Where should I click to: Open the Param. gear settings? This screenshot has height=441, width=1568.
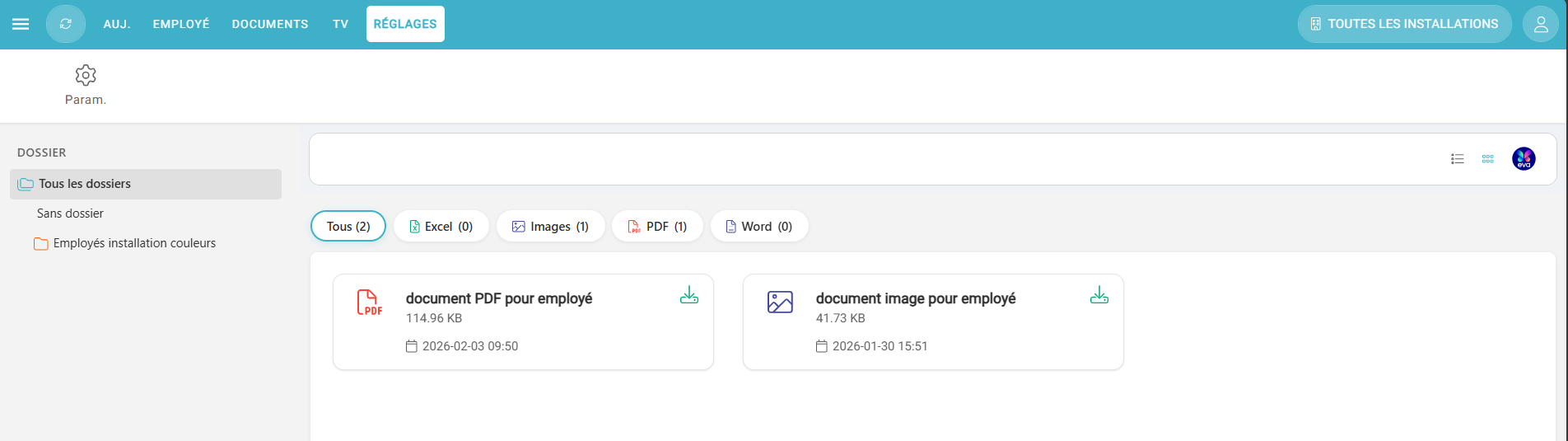86,85
